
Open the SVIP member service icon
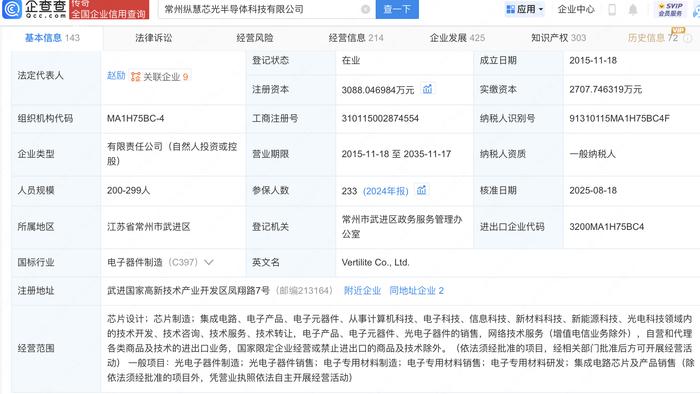pyautogui.click(x=670, y=9)
